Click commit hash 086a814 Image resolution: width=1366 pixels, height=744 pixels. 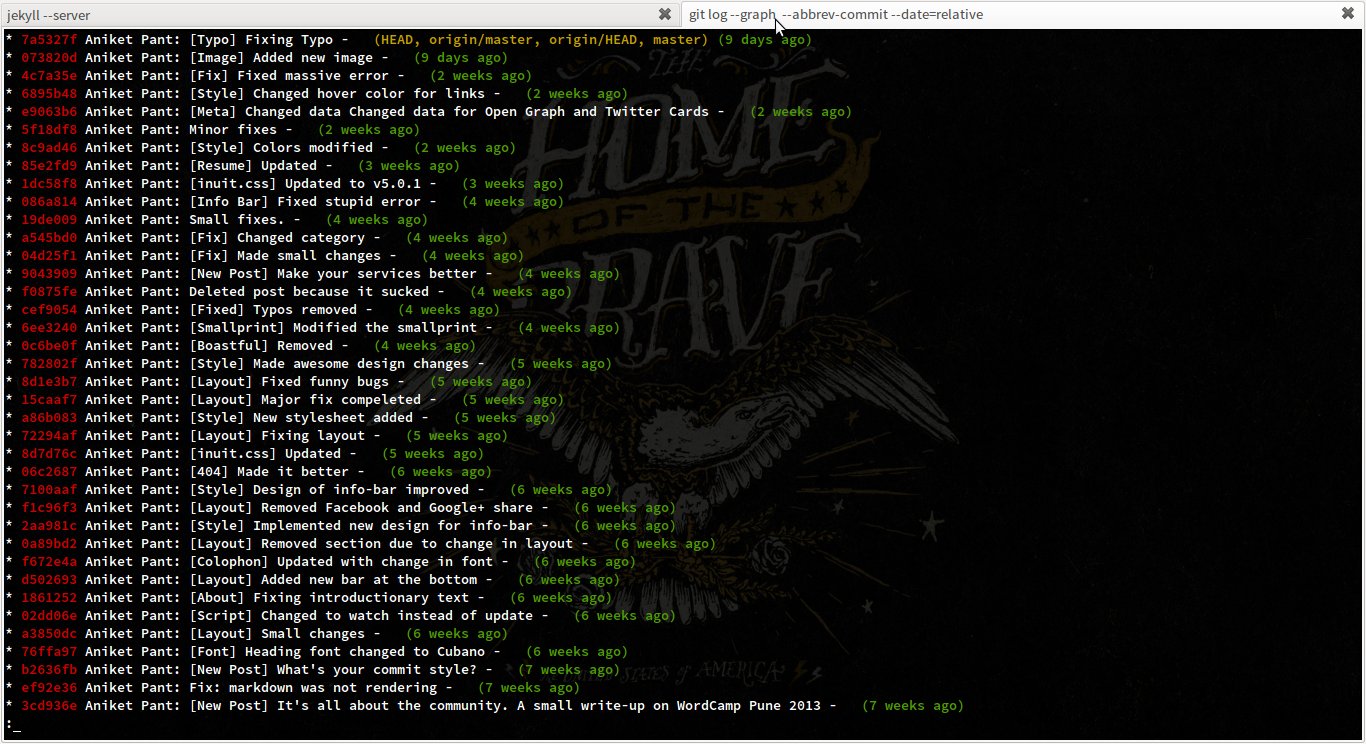point(49,202)
